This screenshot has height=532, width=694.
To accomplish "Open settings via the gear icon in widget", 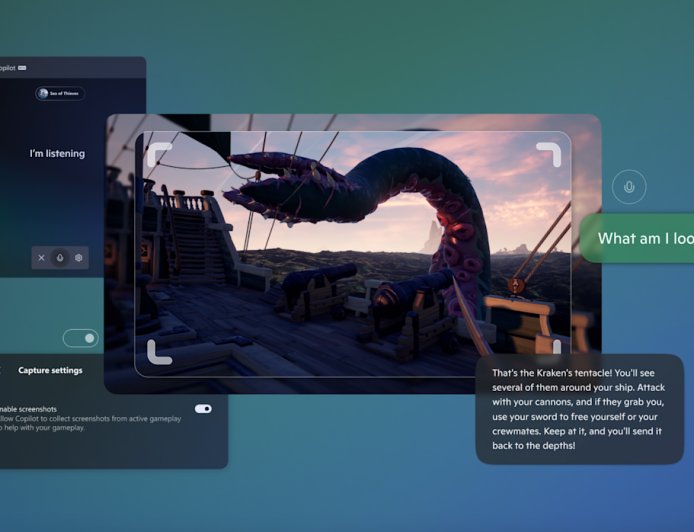I will click(79, 258).
